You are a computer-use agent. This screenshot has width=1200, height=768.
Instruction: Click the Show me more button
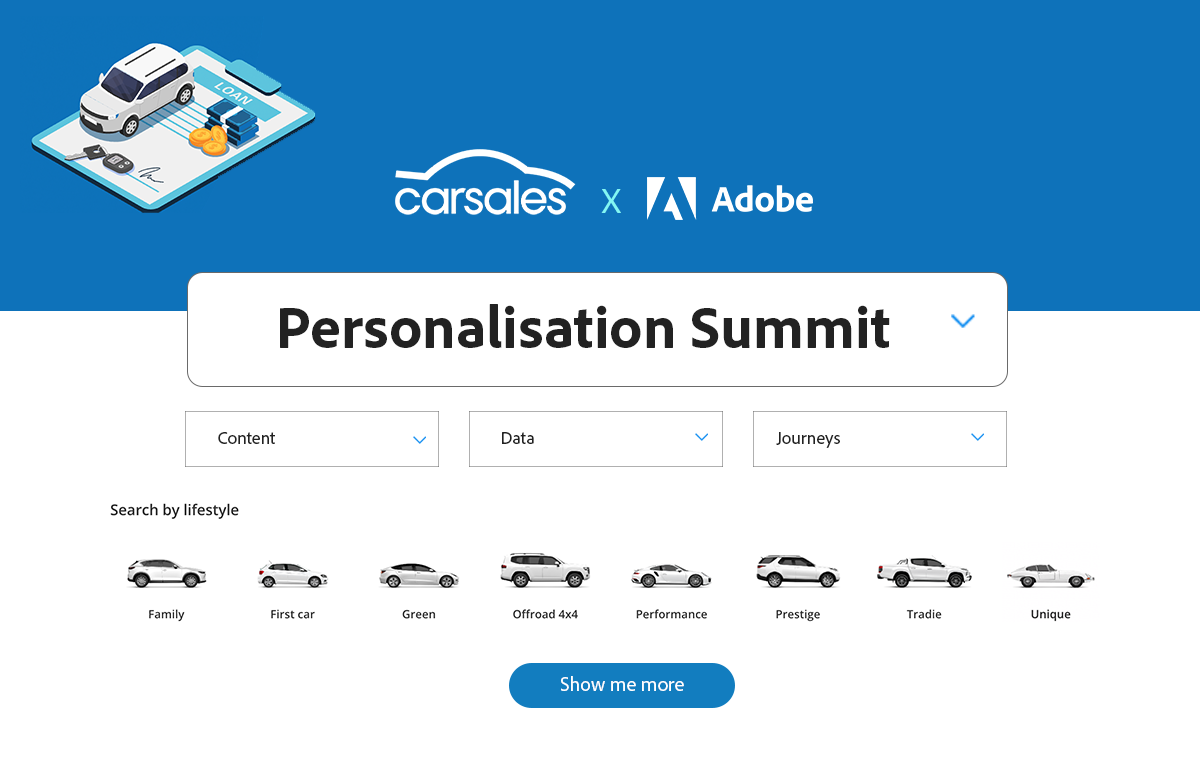622,685
